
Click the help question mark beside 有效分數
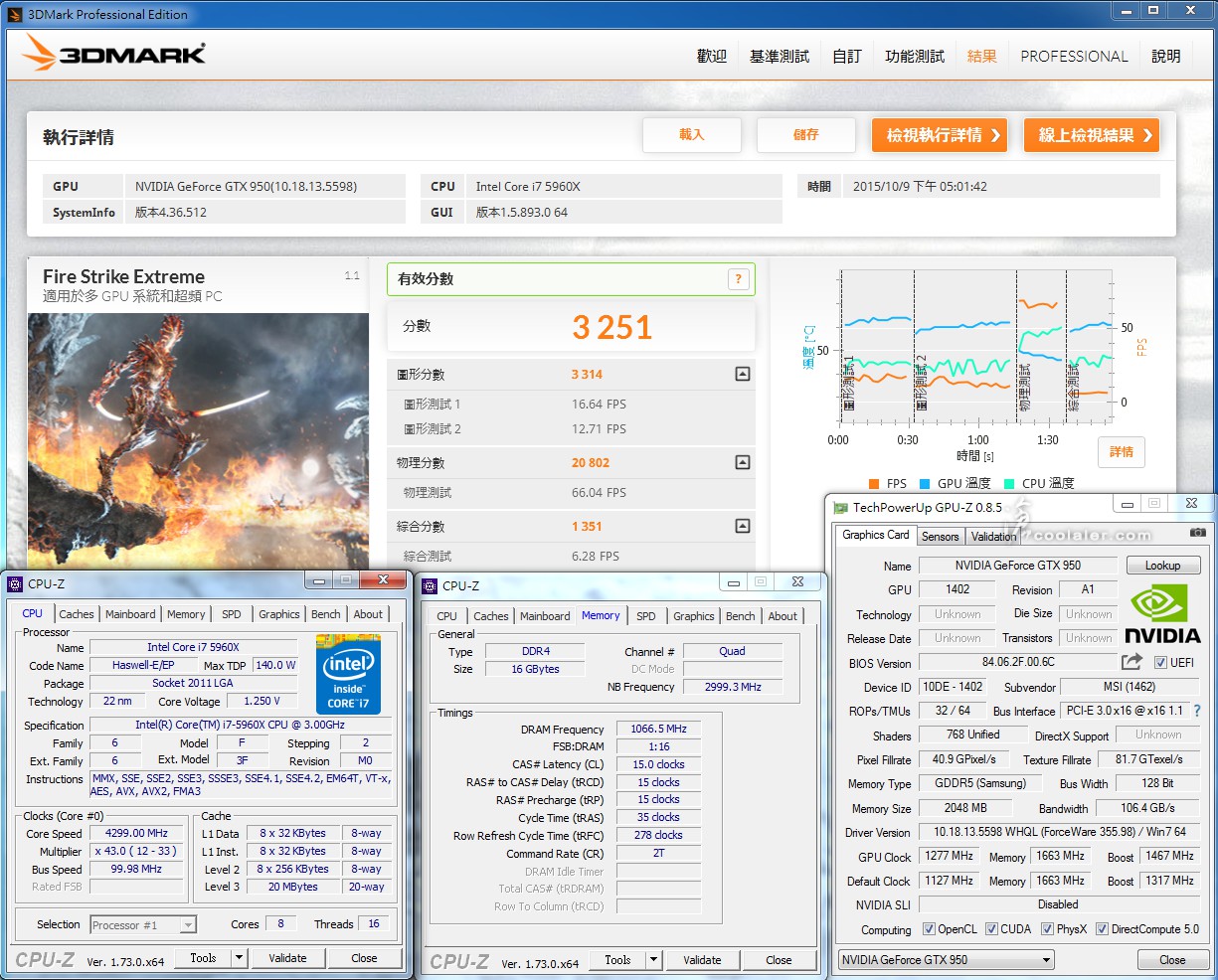click(738, 279)
